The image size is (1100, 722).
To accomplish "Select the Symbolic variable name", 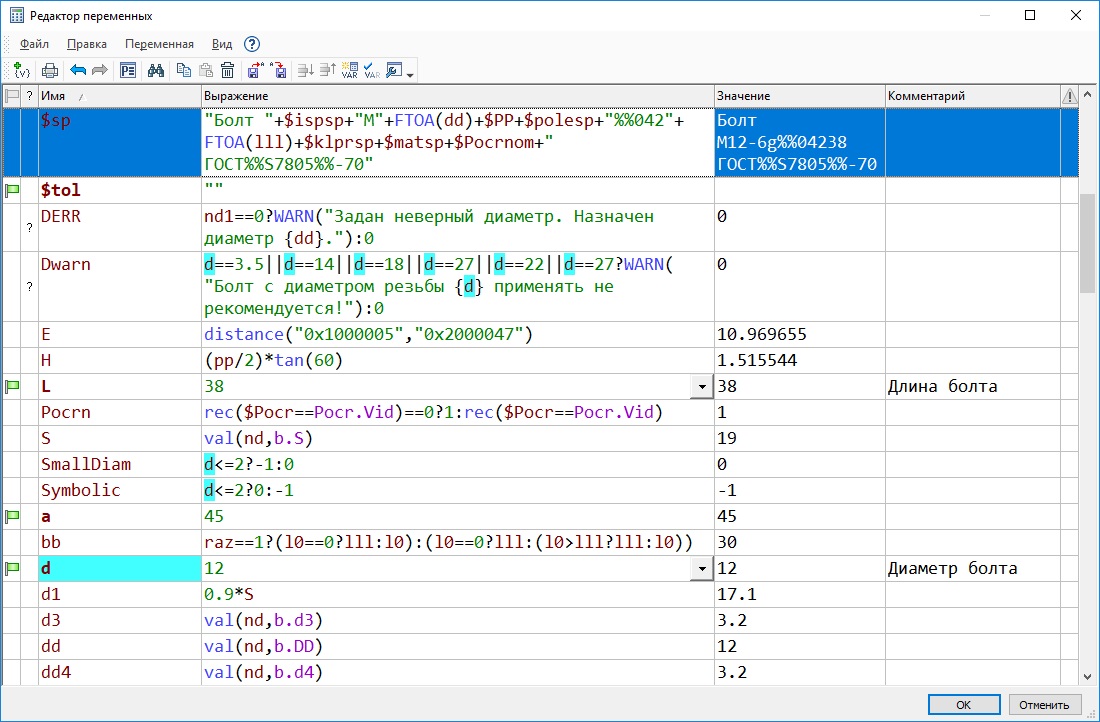I will pos(81,490).
